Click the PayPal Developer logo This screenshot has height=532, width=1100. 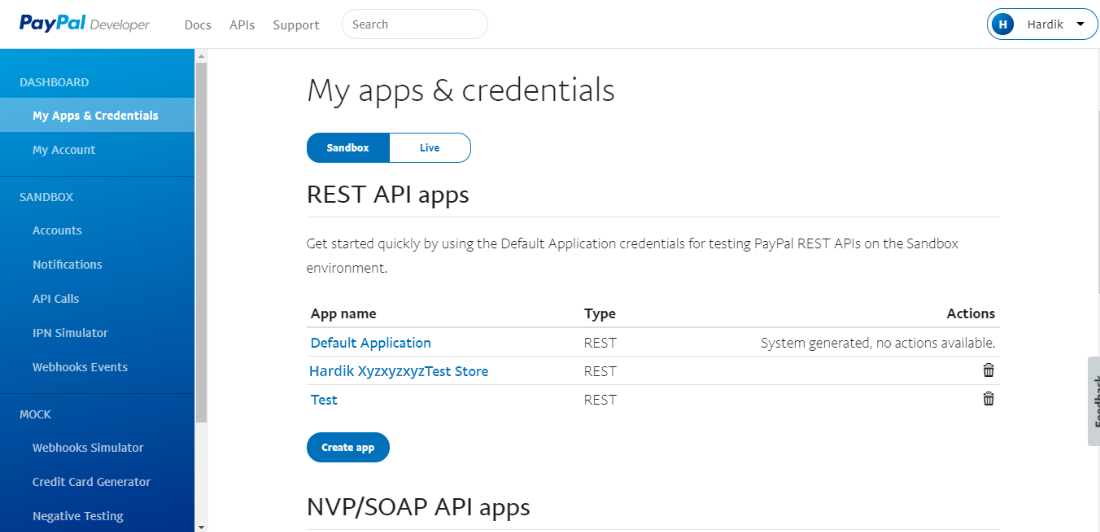coord(84,24)
